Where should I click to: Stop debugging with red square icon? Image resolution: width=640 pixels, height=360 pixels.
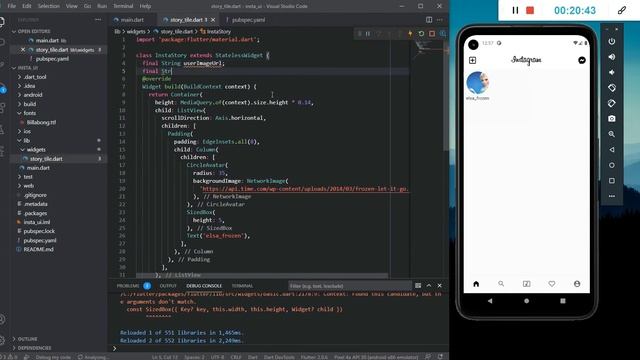click(432, 34)
